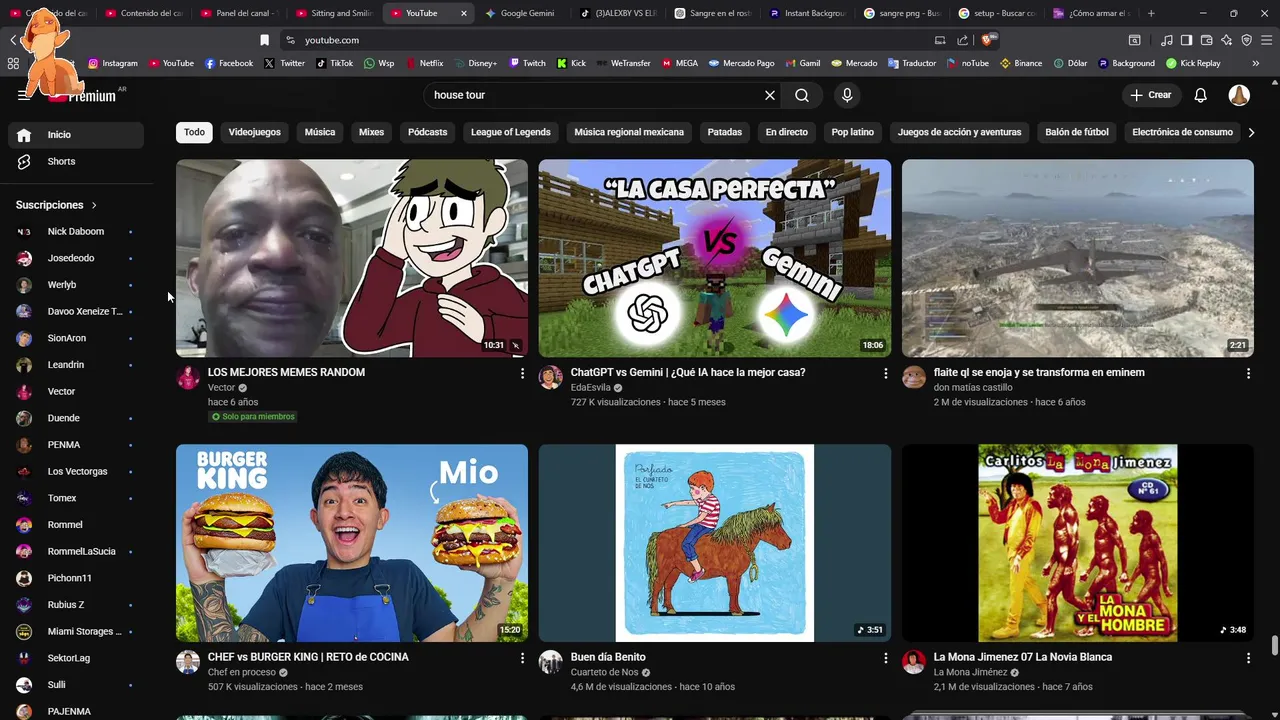Open more options for LOS MEJORES MEMES RANDOM
The width and height of the screenshot is (1280, 720).
pos(522,373)
